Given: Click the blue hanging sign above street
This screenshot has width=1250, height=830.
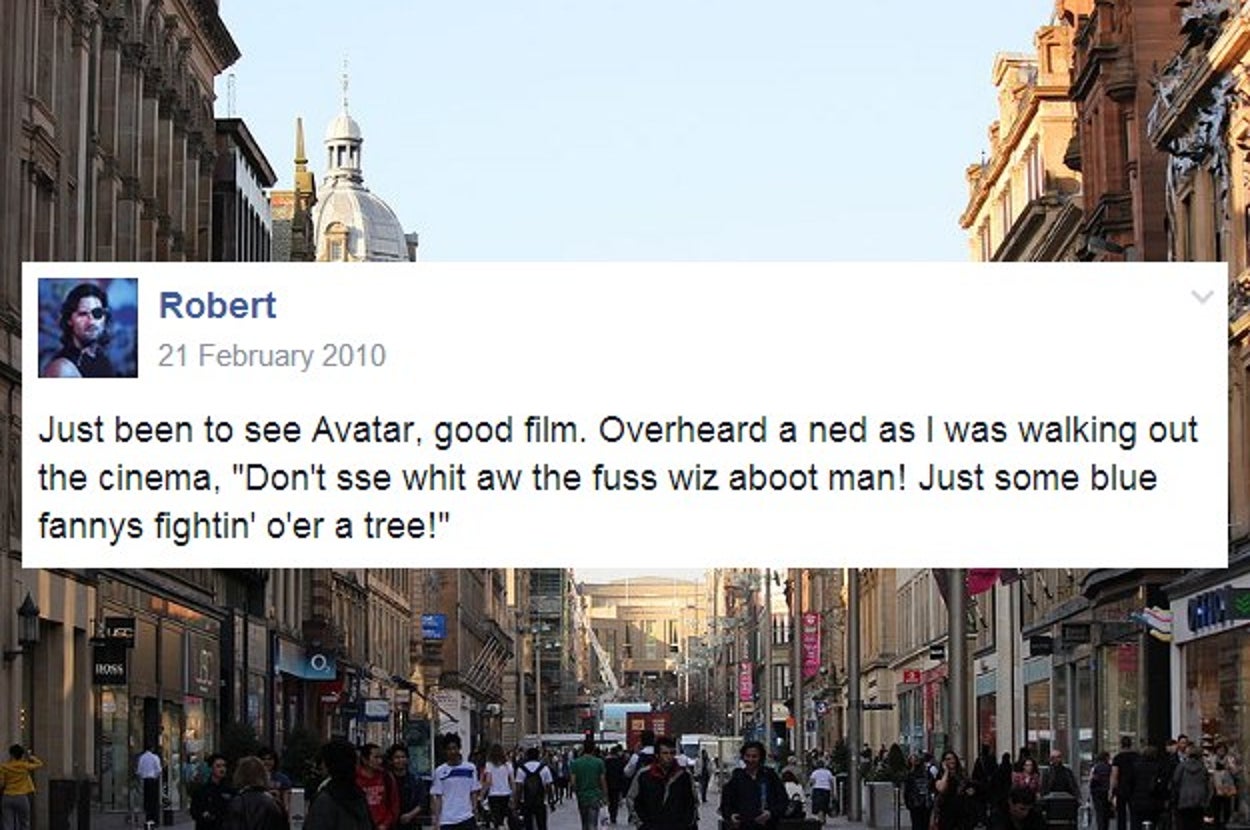Looking at the screenshot, I should [x=433, y=626].
